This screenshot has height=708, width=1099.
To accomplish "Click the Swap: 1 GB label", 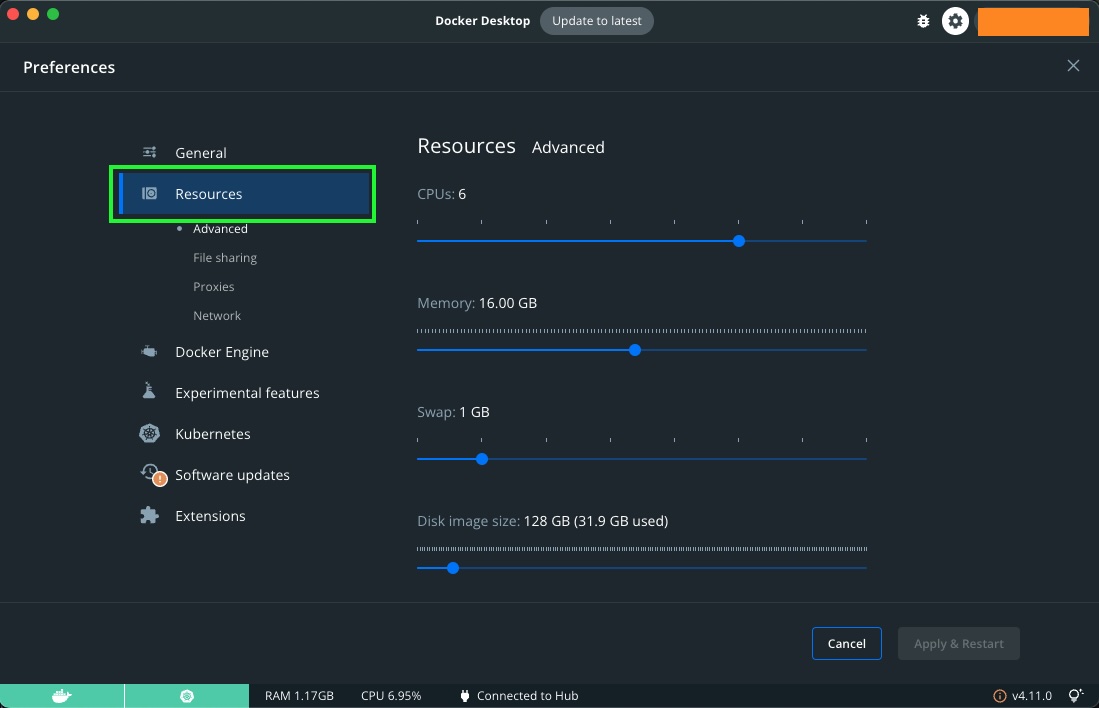I will coord(453,412).
